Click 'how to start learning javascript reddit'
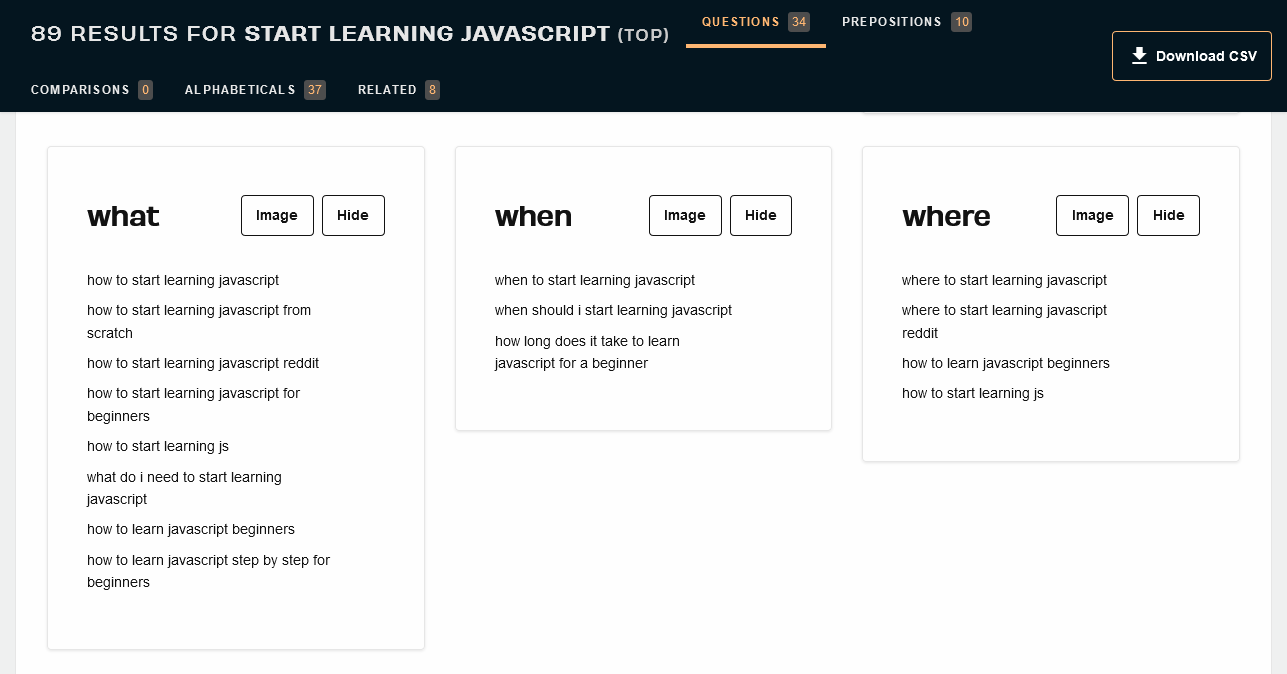Image resolution: width=1287 pixels, height=674 pixels. [x=203, y=363]
